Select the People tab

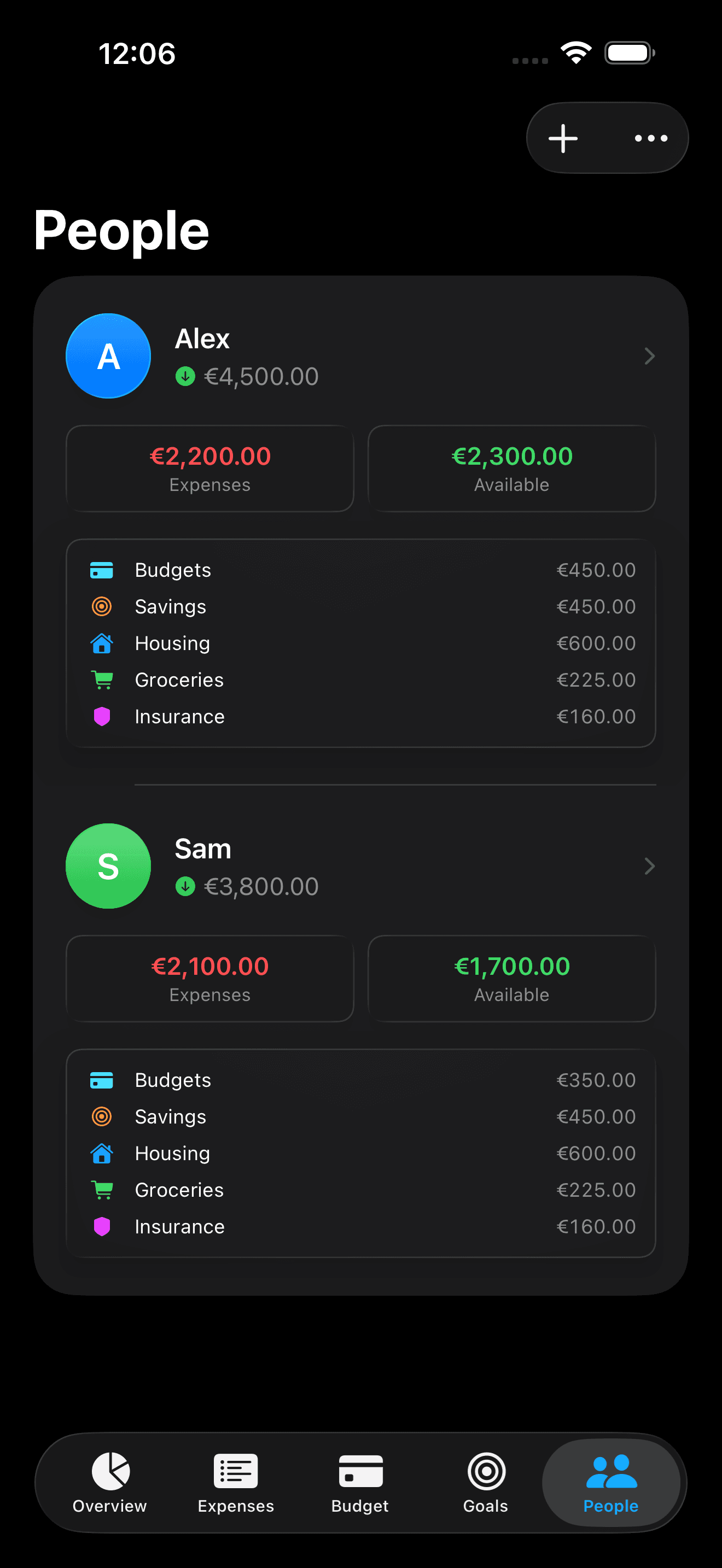click(610, 1483)
